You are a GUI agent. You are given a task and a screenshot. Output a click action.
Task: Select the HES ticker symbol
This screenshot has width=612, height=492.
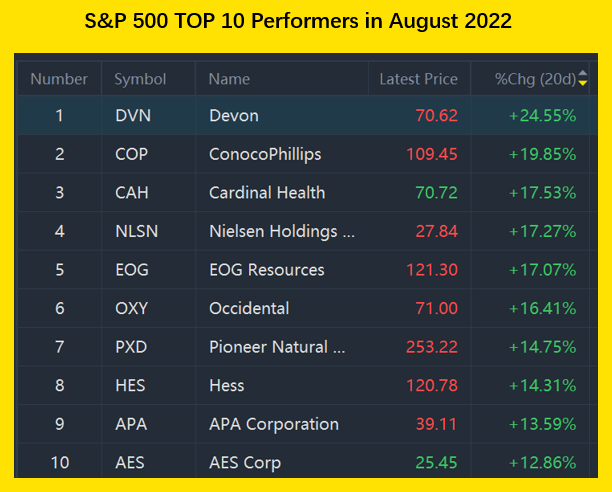(130, 386)
